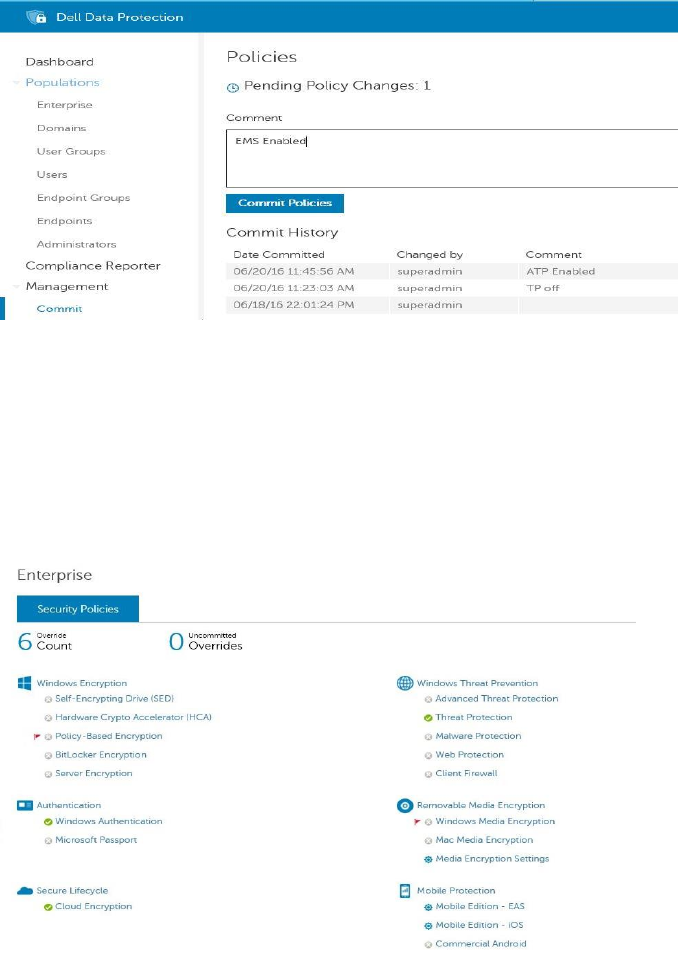Click the Secure Lifecycle cloud icon
This screenshot has height=956, width=678.
click(25, 891)
